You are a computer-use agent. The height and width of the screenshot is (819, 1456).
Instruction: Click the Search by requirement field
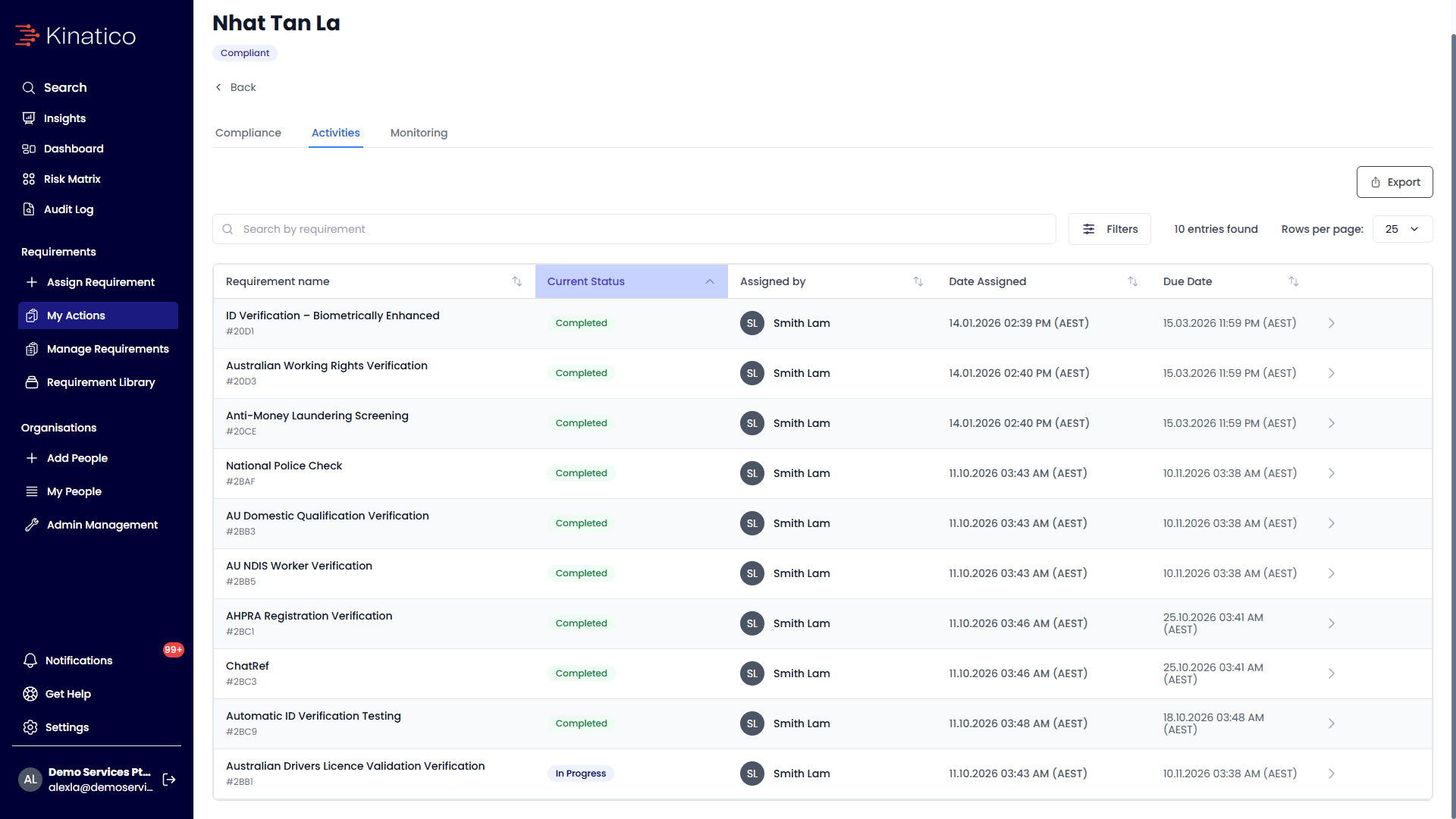tap(634, 229)
